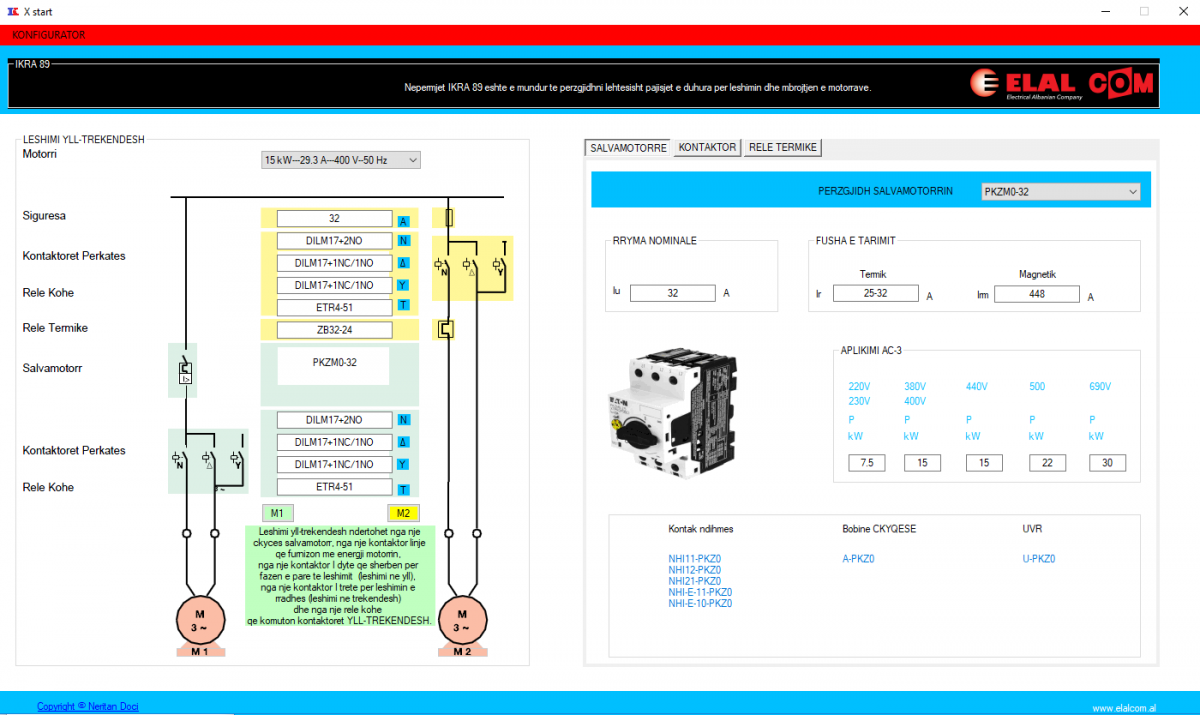Click the M1 motor symbol
Image resolution: width=1200 pixels, height=715 pixels.
[x=199, y=619]
